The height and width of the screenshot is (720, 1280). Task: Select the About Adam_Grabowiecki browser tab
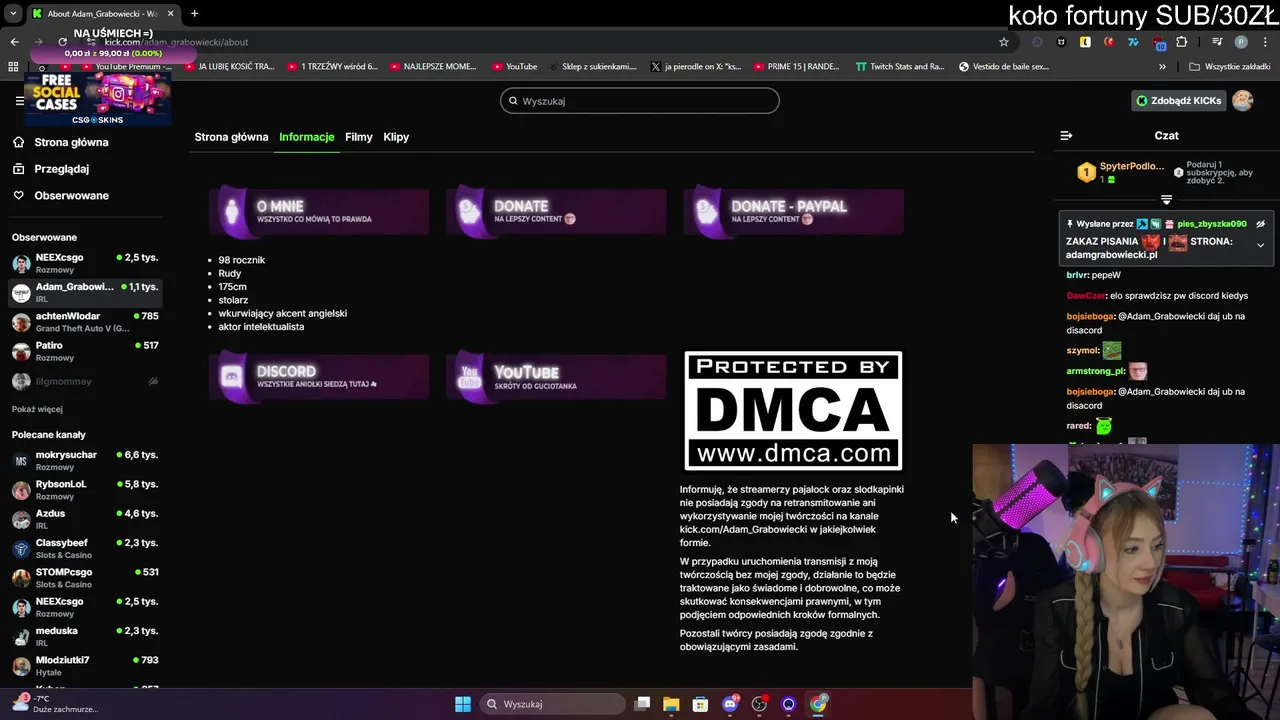[x=102, y=14]
